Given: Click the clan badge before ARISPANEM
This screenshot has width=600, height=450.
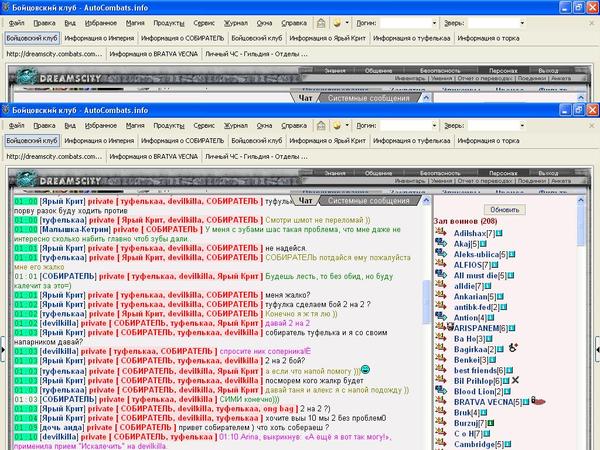Looking at the screenshot, I should [x=450, y=327].
